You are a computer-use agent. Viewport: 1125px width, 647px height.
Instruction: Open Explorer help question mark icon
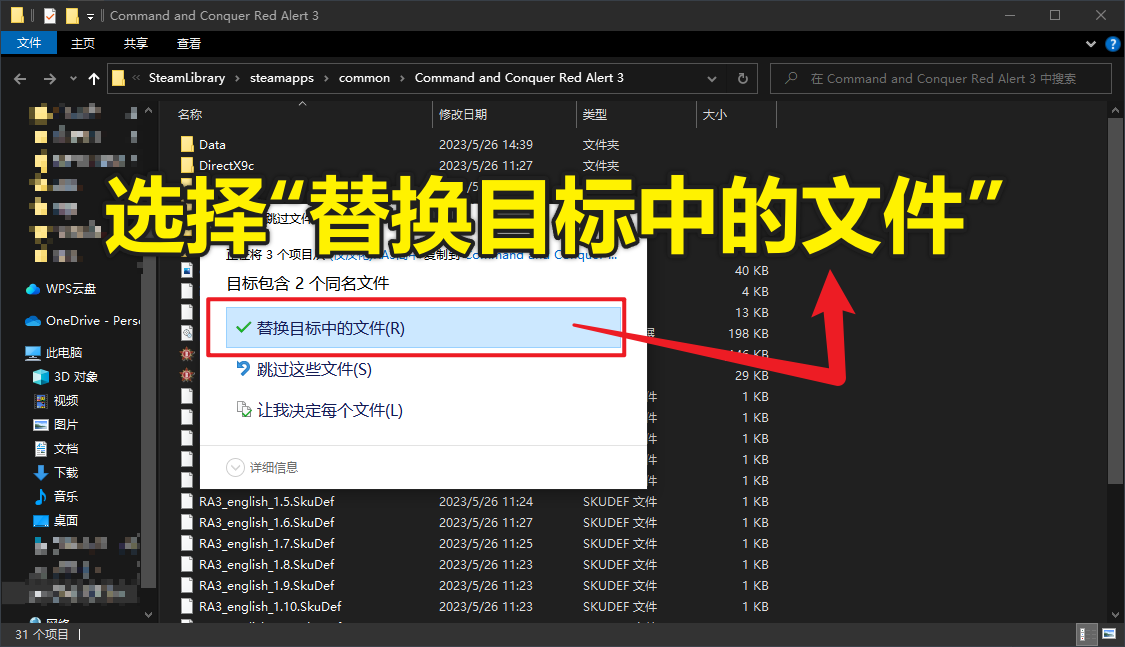click(1113, 44)
